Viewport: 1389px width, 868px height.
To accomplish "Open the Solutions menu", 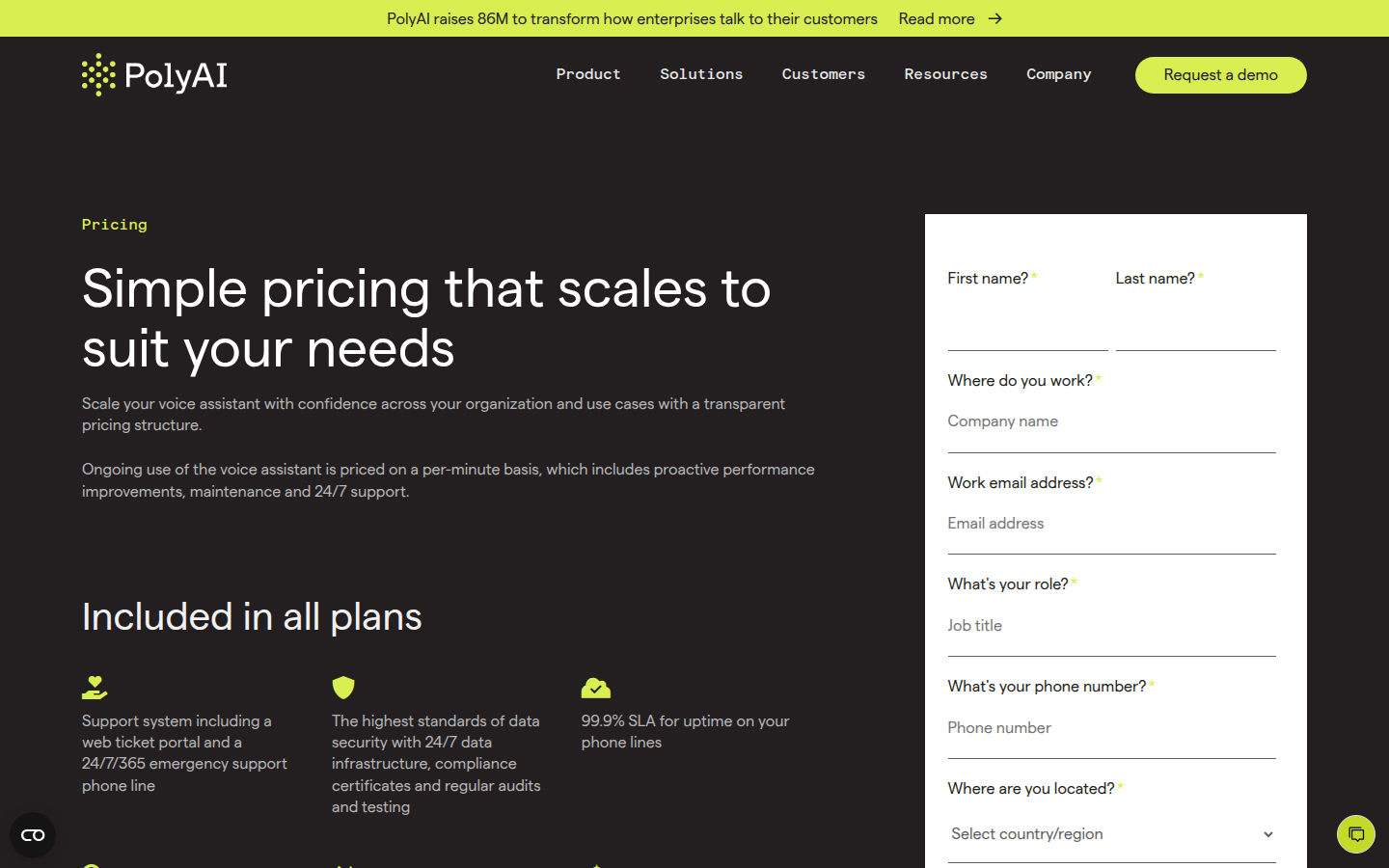I will pos(701,74).
